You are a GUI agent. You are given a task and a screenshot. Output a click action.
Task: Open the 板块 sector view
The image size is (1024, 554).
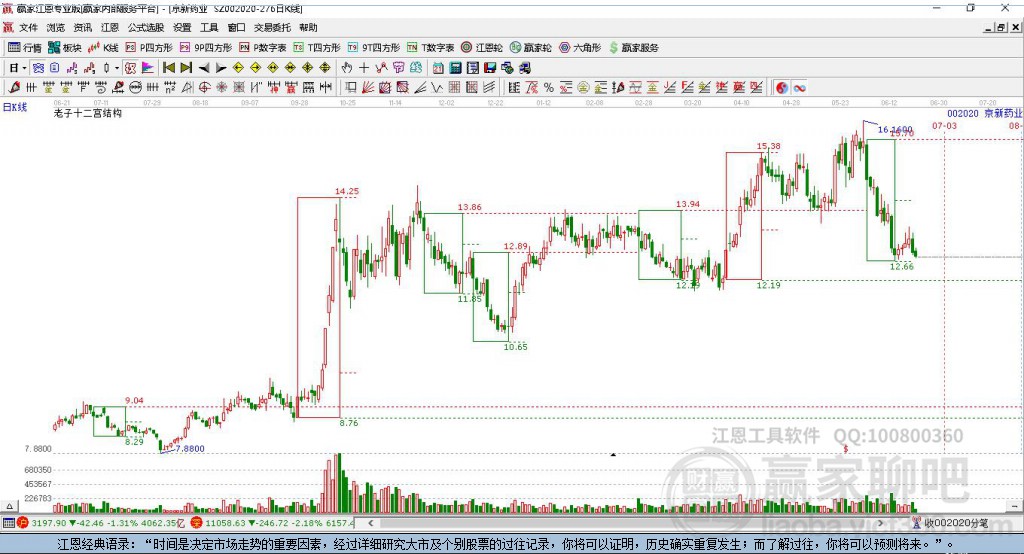(65, 48)
